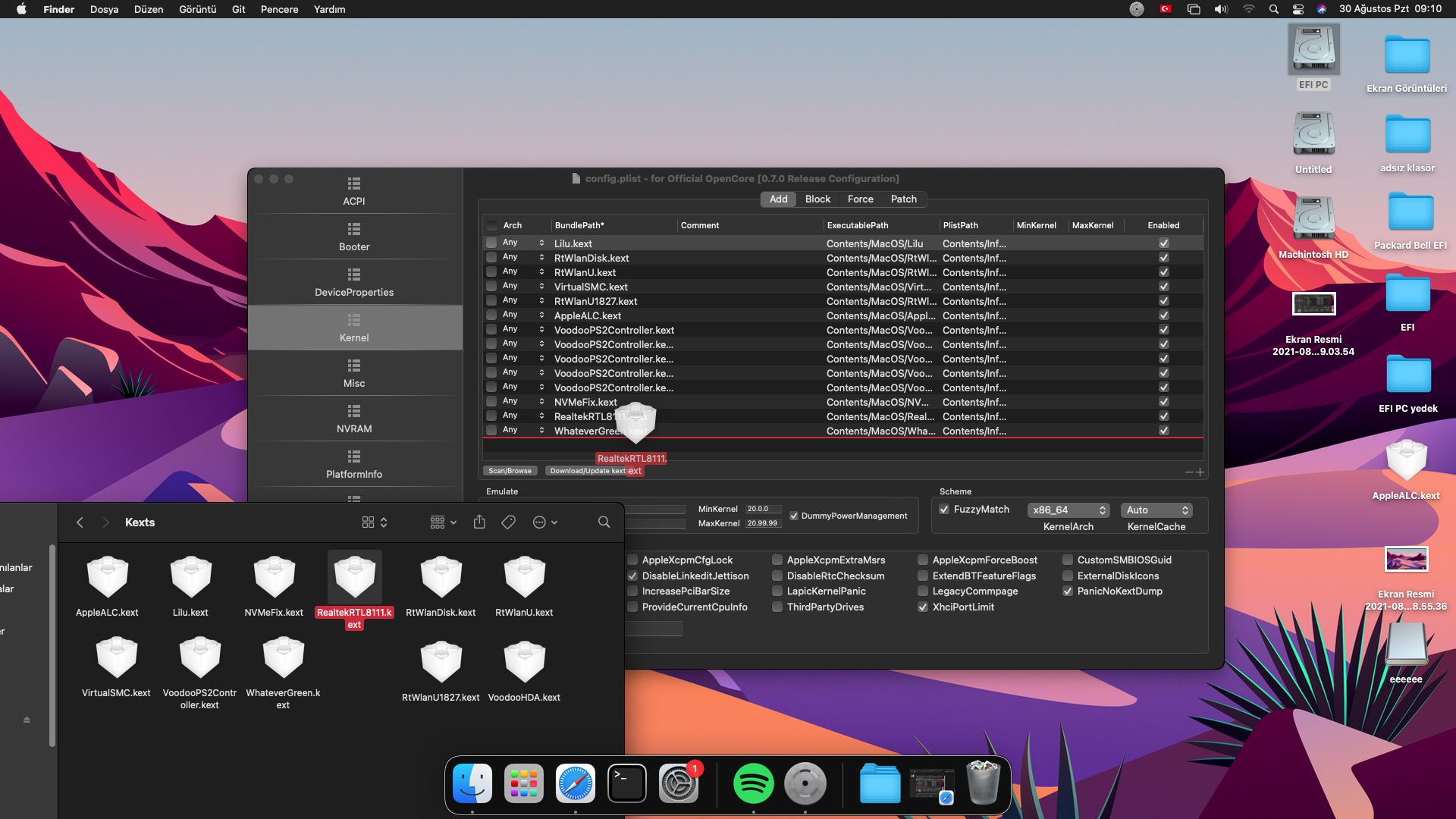Select the VoodooHDA.kext file icon
Viewport: 1456px width, 819px height.
coord(524,663)
